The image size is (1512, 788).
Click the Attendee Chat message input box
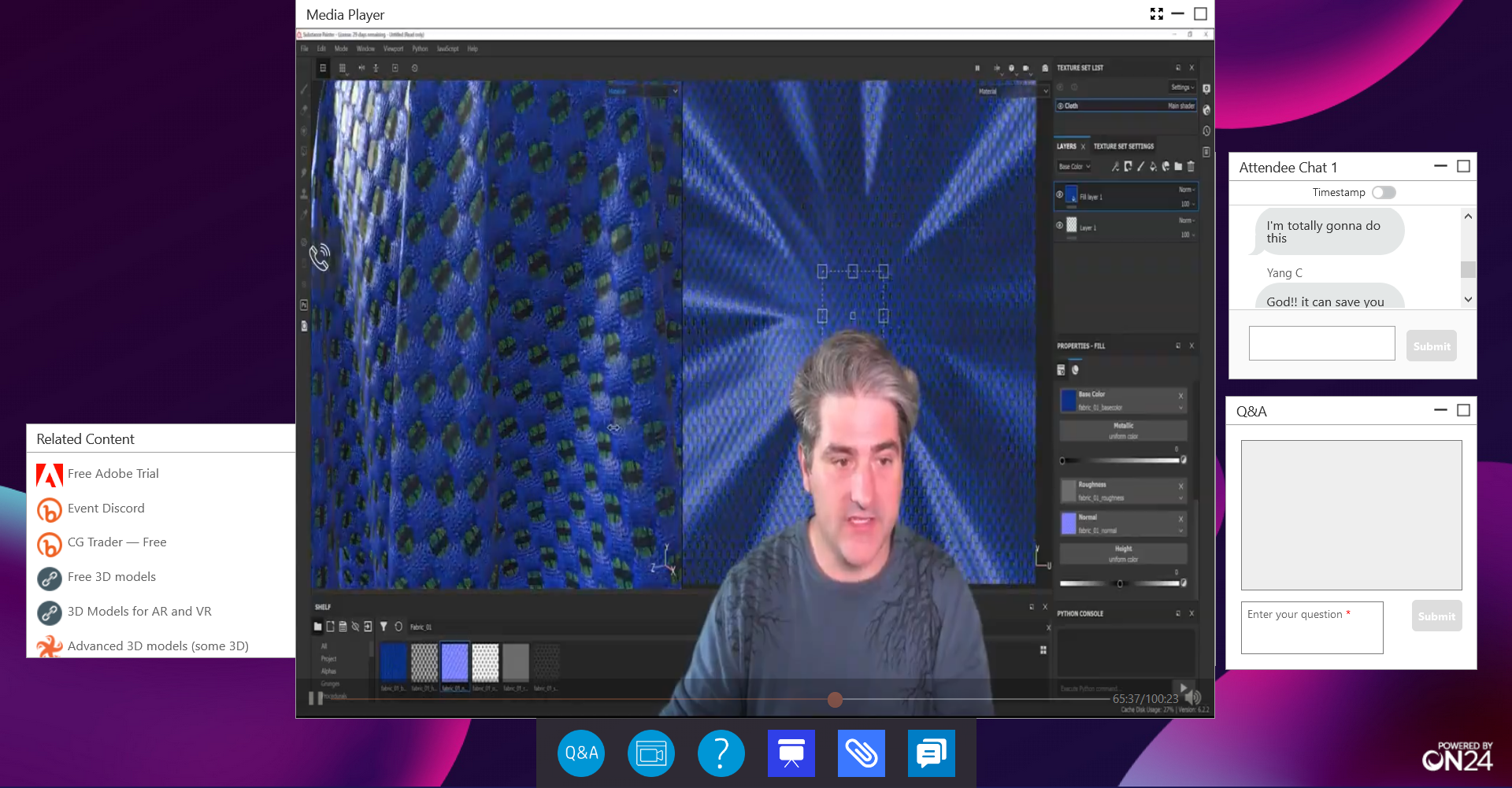[1321, 343]
